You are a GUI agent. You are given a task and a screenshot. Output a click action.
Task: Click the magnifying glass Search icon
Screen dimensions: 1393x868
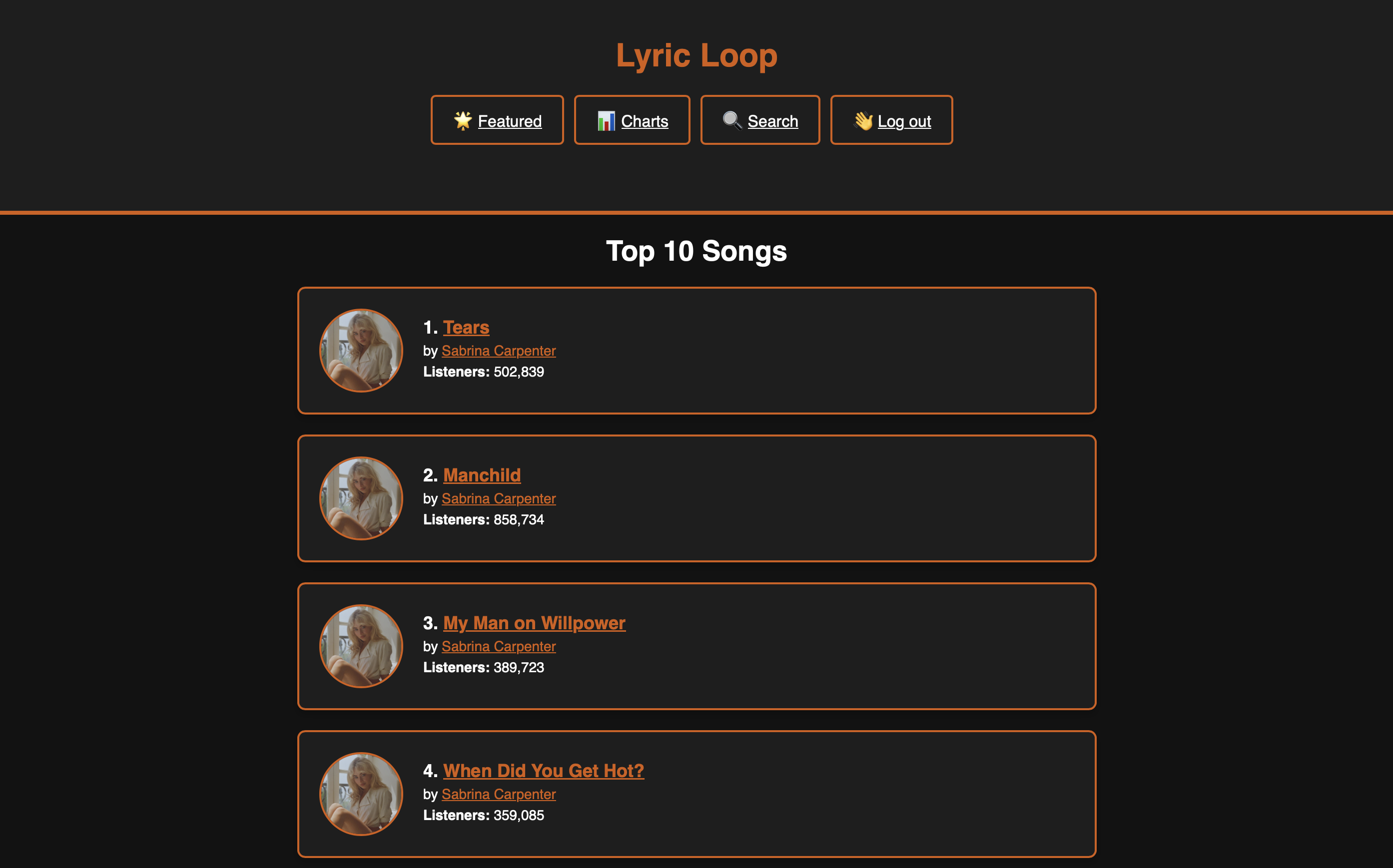pos(731,120)
